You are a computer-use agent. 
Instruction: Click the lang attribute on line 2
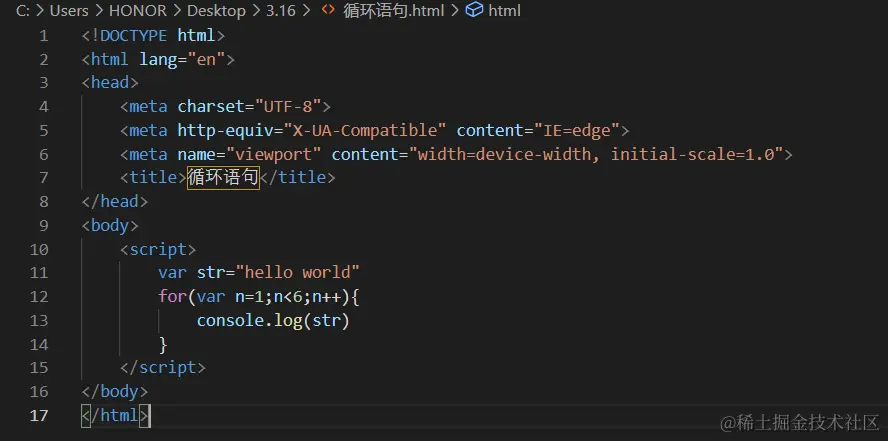coord(158,59)
